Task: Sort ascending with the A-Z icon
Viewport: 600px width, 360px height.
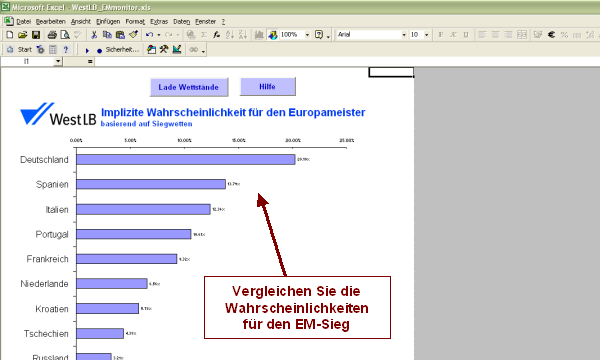Action: 230,35
